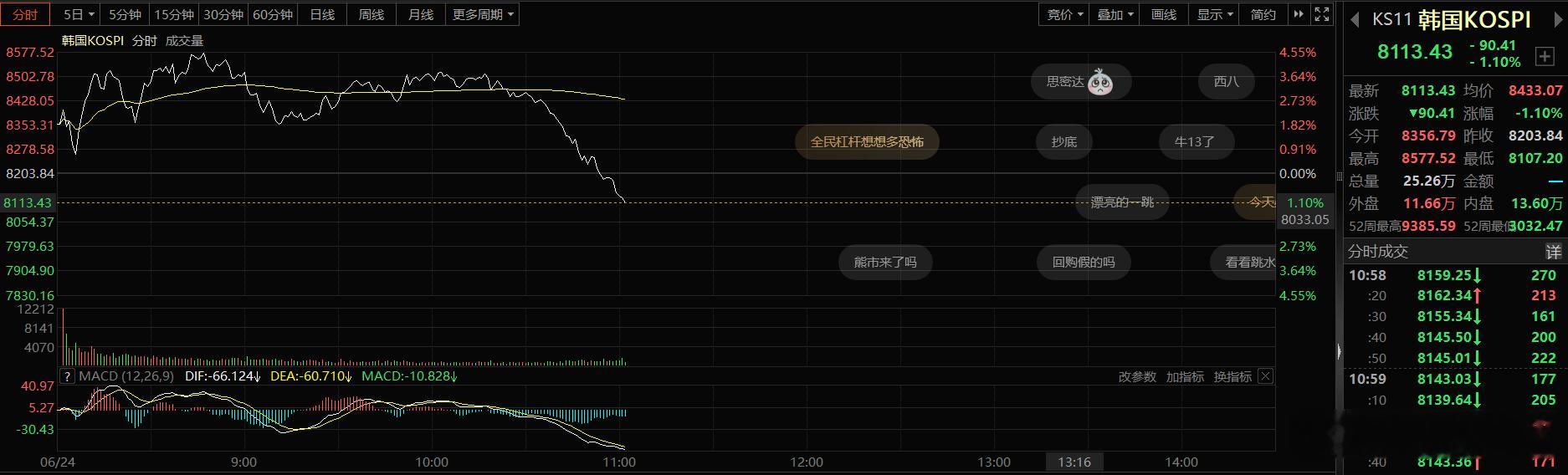Click the DEA:-60.710 value
The width and height of the screenshot is (1568, 475).
311,376
